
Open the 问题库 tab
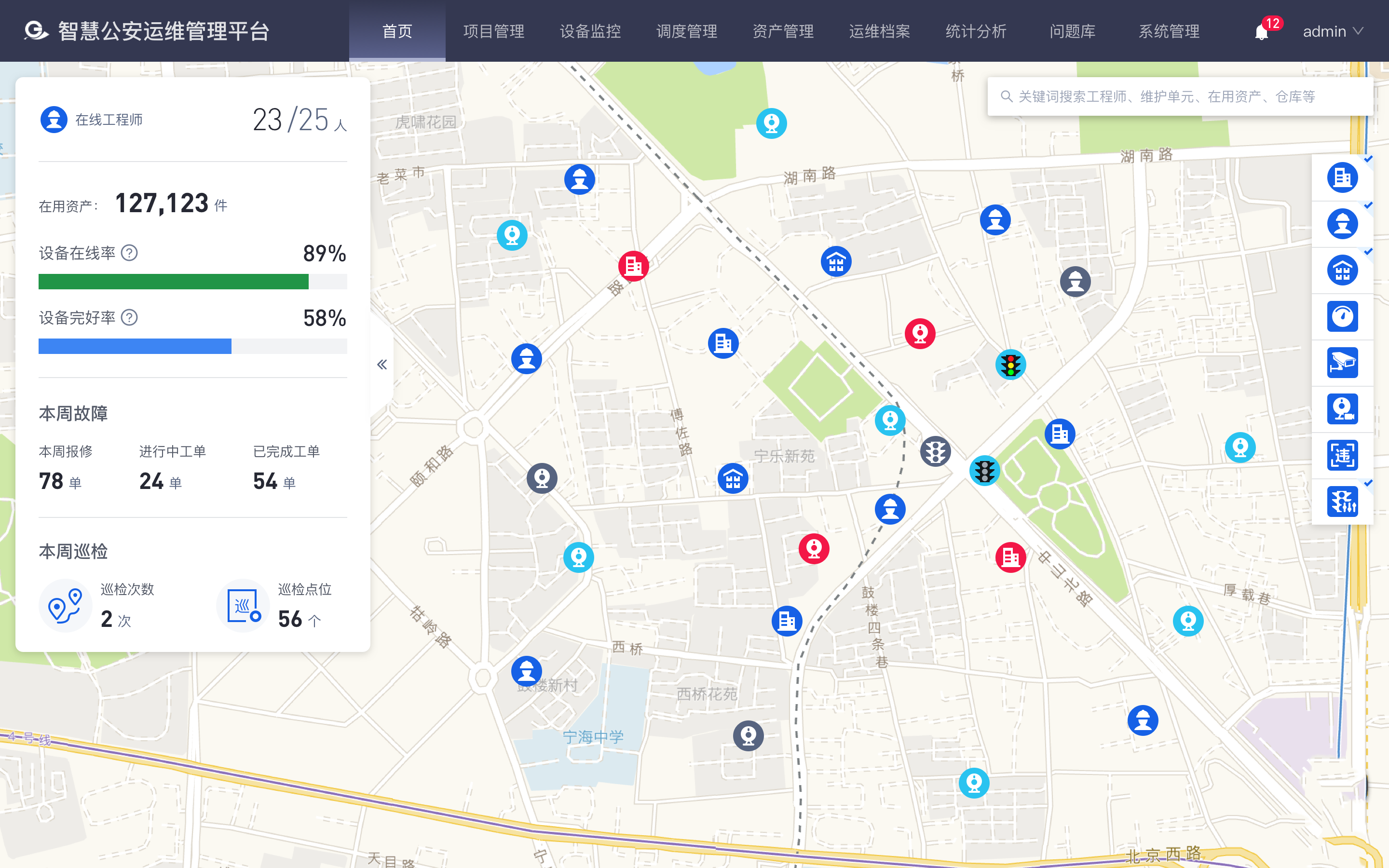(1072, 31)
